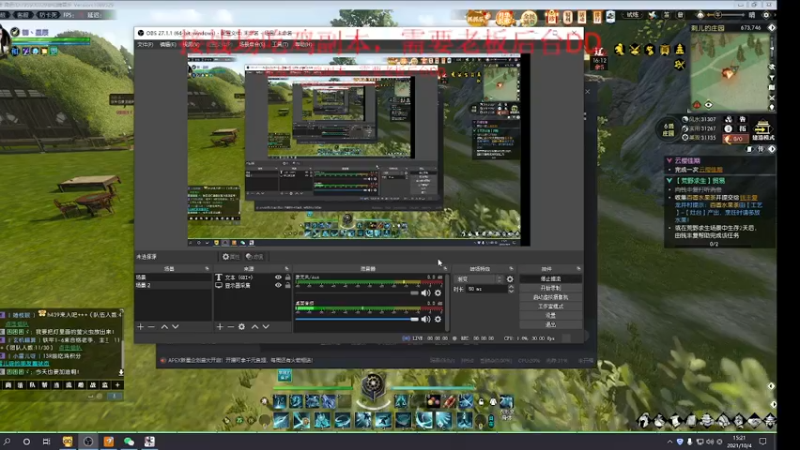
Task: Open scene transition properties gear
Action: pyautogui.click(x=510, y=279)
